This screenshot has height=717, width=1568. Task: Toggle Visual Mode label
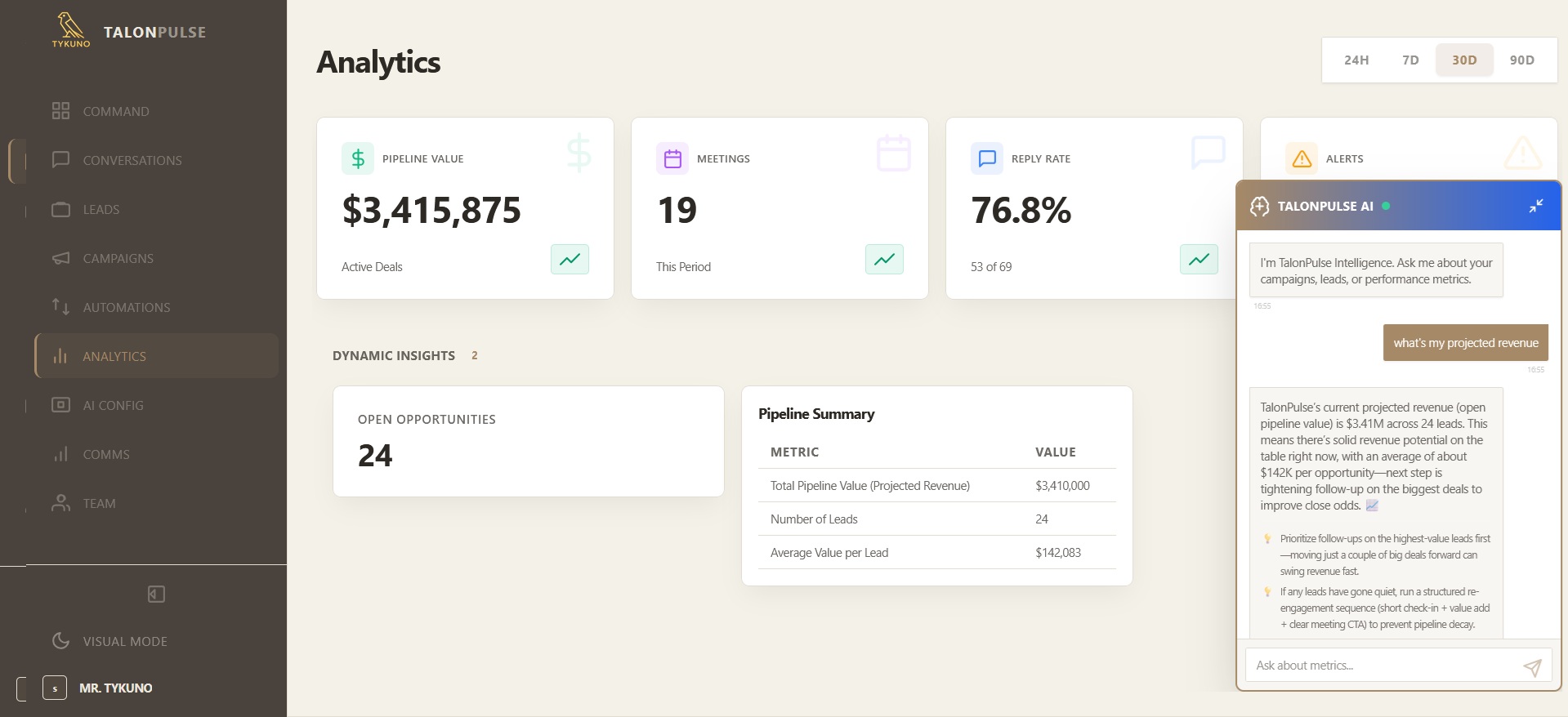[125, 641]
